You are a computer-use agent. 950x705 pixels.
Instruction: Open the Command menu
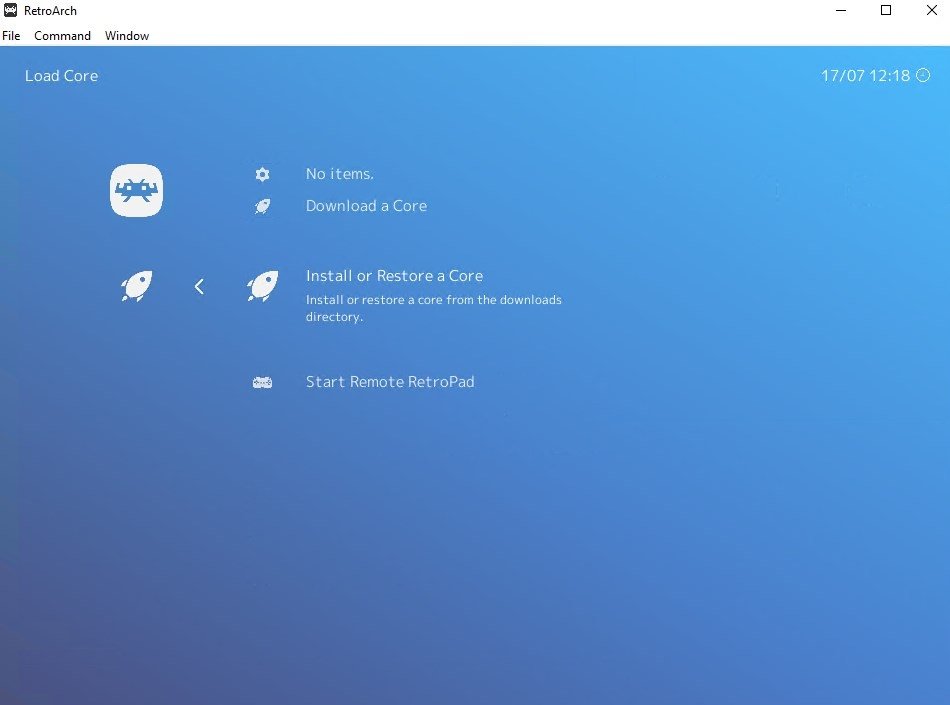(x=62, y=36)
